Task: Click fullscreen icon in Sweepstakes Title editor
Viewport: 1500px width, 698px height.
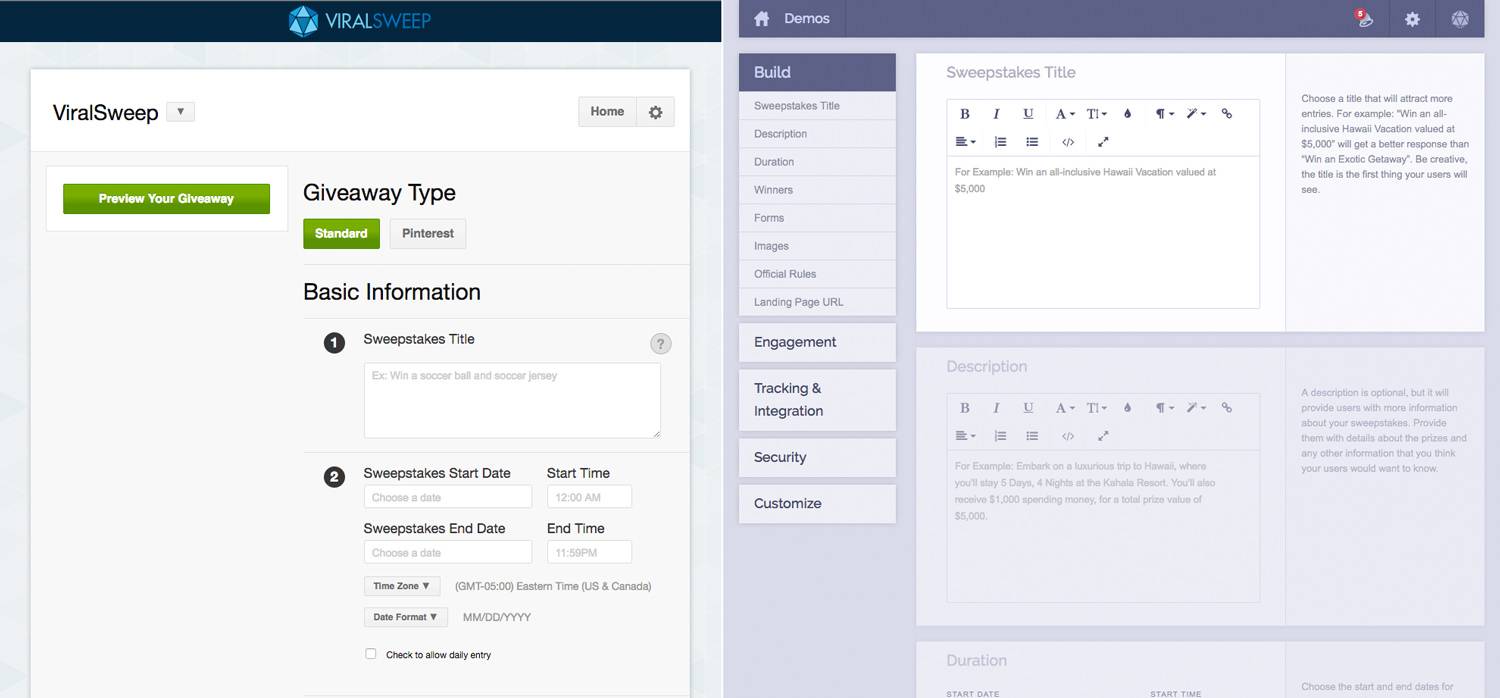Action: point(1103,142)
